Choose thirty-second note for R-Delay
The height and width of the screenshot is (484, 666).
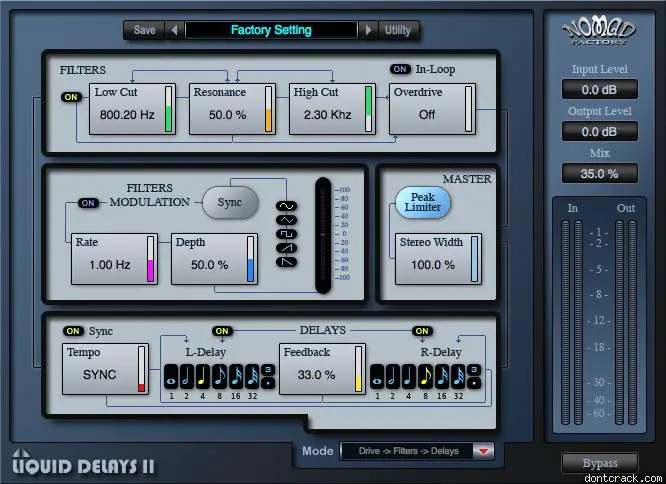[x=458, y=376]
